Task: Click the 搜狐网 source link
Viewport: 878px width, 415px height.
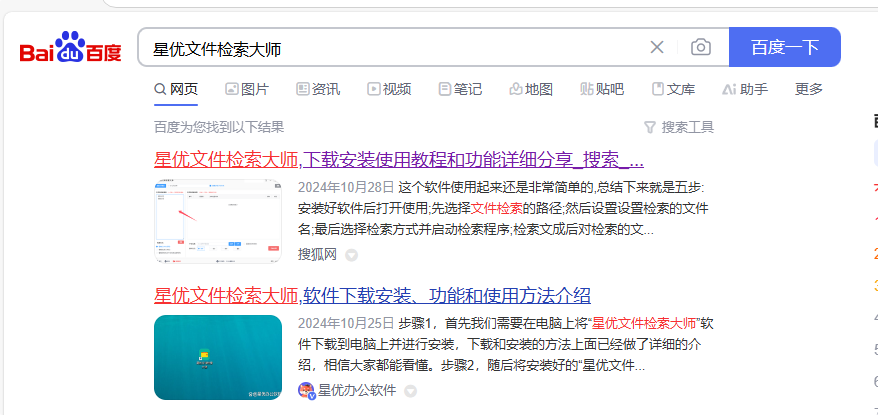Action: click(x=317, y=255)
